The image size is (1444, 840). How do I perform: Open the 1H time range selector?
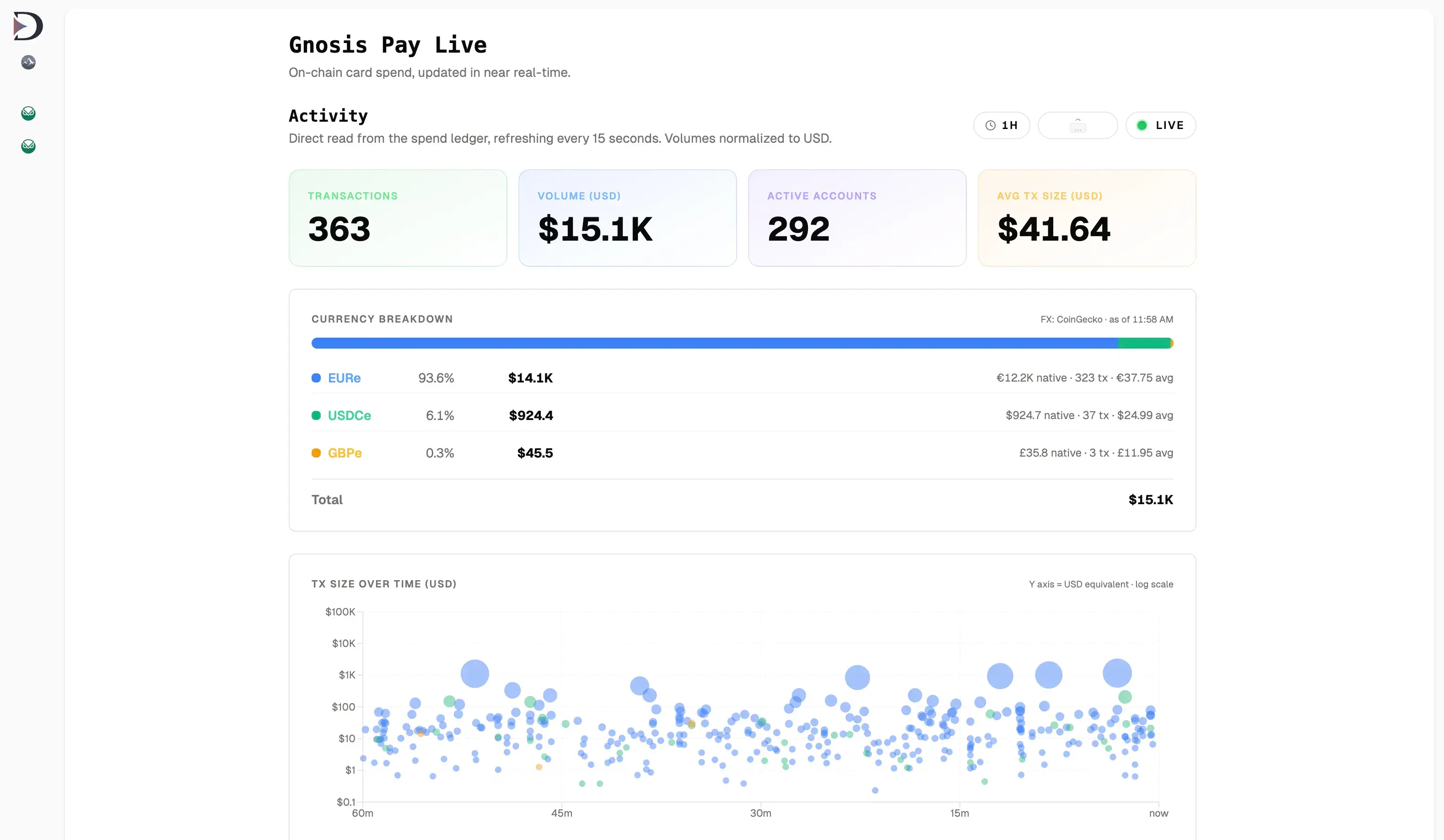1002,125
